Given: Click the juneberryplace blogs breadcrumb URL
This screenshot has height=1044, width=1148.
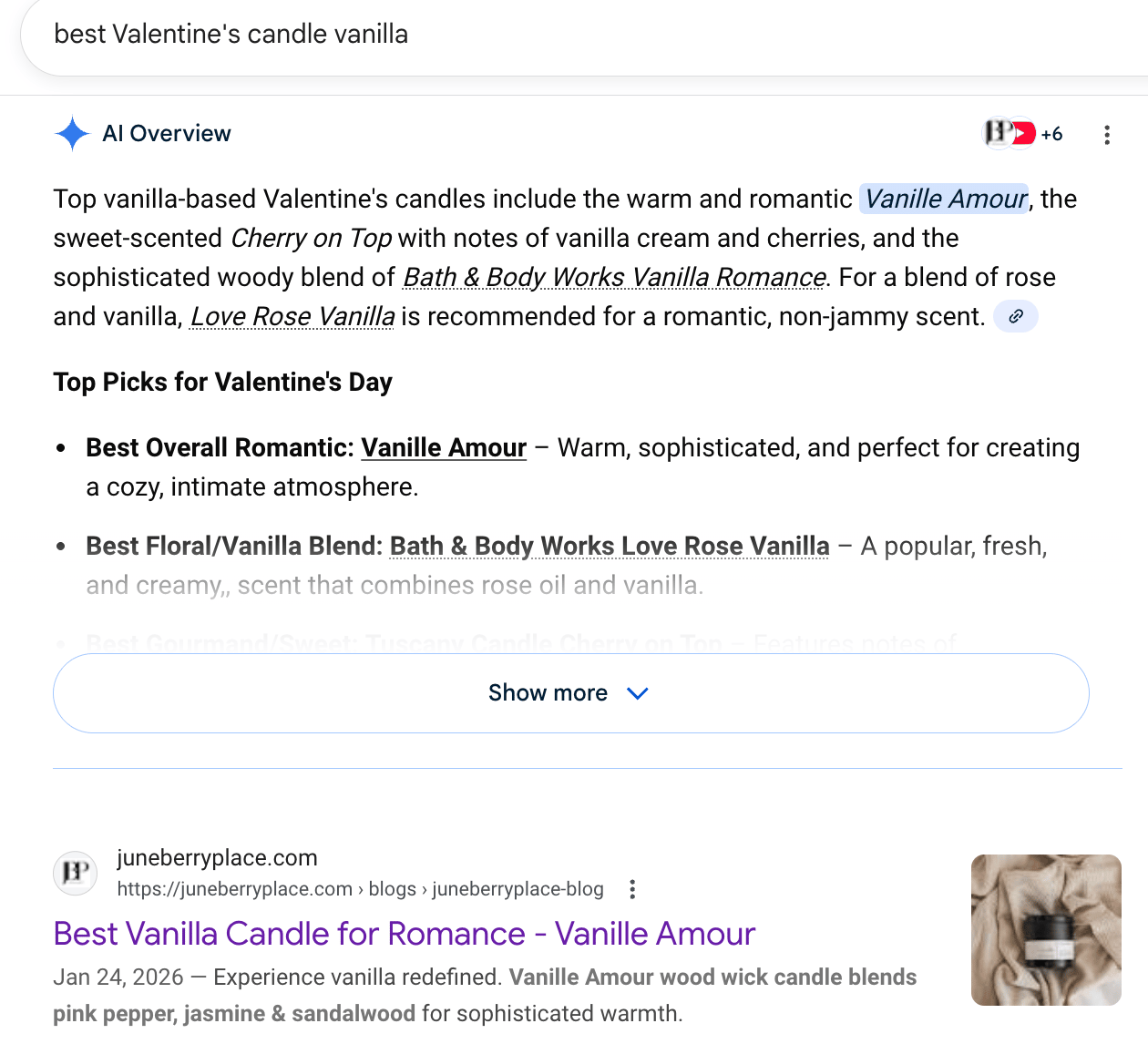Looking at the screenshot, I should [360, 889].
